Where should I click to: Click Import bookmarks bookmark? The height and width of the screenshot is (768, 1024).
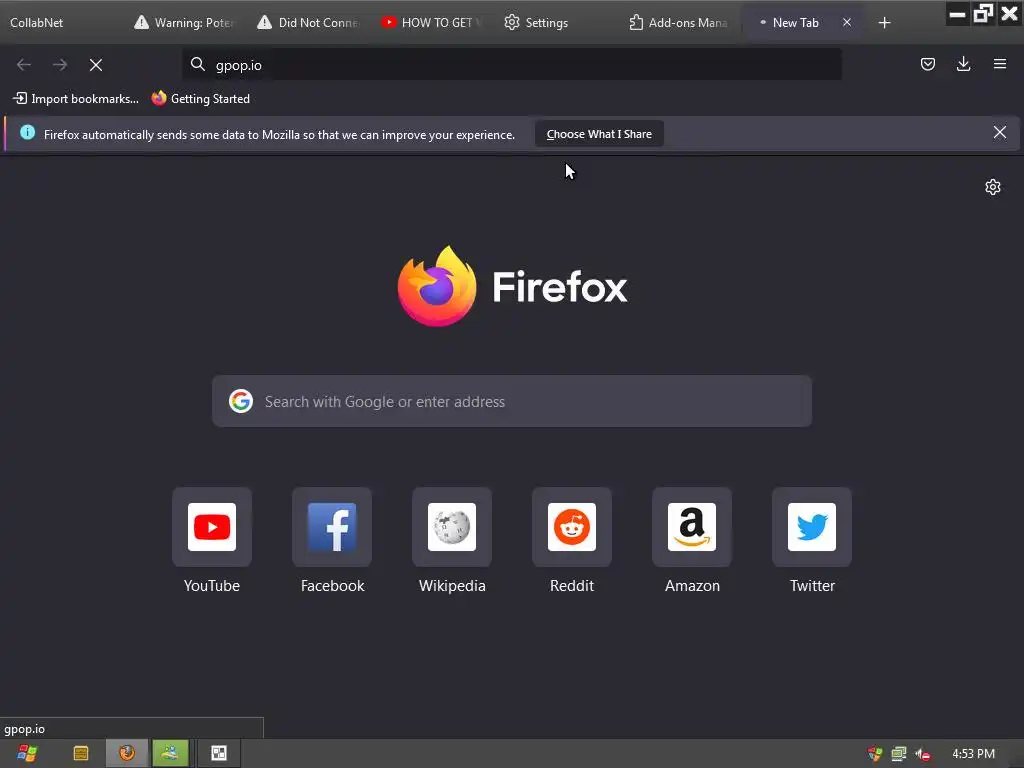point(76,99)
